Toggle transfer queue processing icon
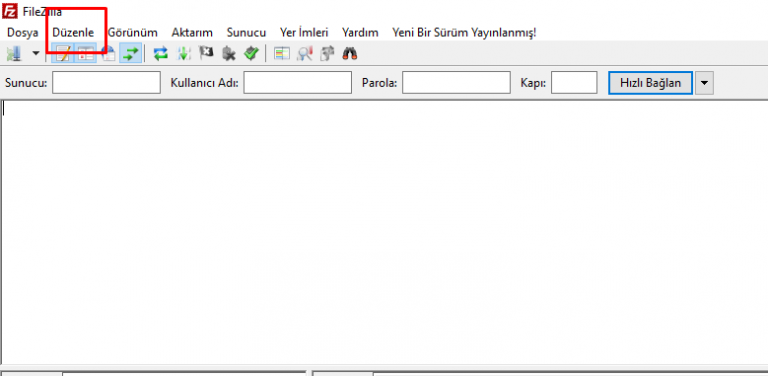The width and height of the screenshot is (768, 376). click(x=183, y=54)
